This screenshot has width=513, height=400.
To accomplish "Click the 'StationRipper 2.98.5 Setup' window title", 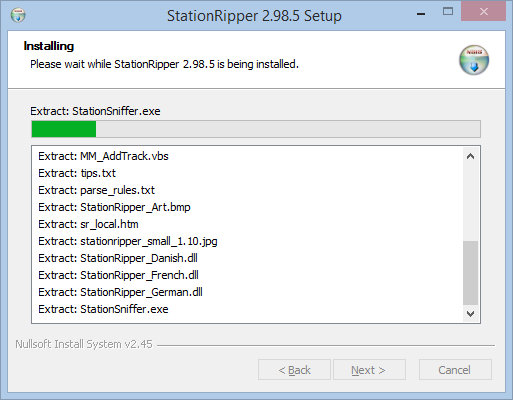I will click(254, 16).
